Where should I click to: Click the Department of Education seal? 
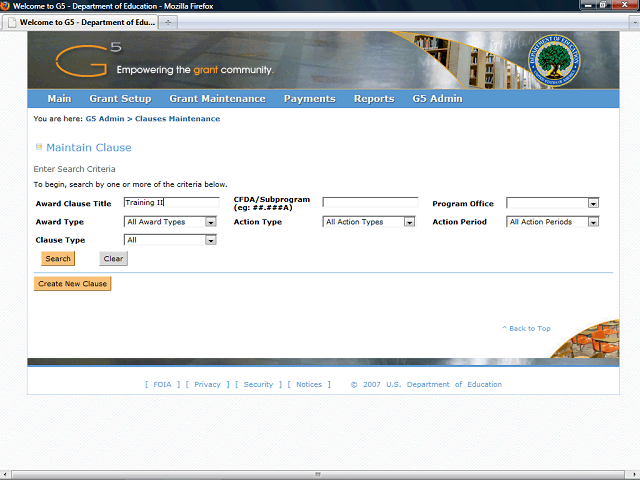554,60
